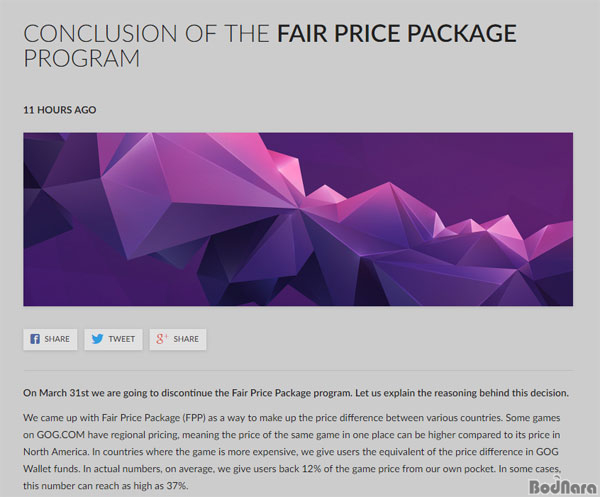Screen dimensions: 600x497
Task: Click the BodNara watermark logo
Action: click(563, 486)
